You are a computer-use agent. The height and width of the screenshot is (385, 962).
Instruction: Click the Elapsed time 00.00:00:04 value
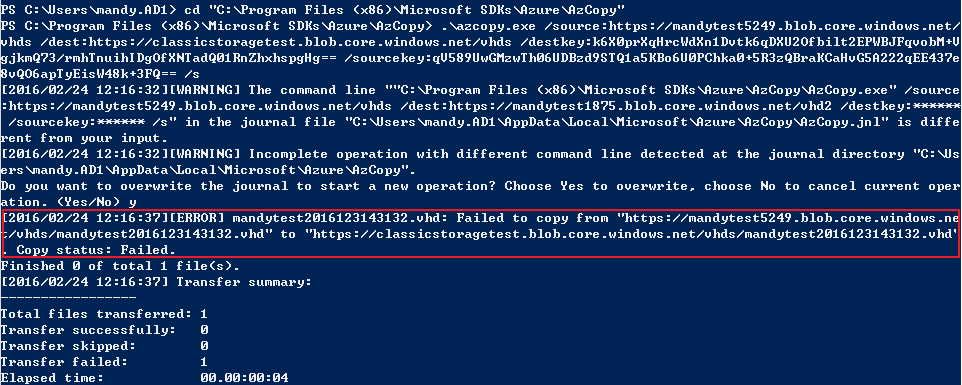[244, 378]
